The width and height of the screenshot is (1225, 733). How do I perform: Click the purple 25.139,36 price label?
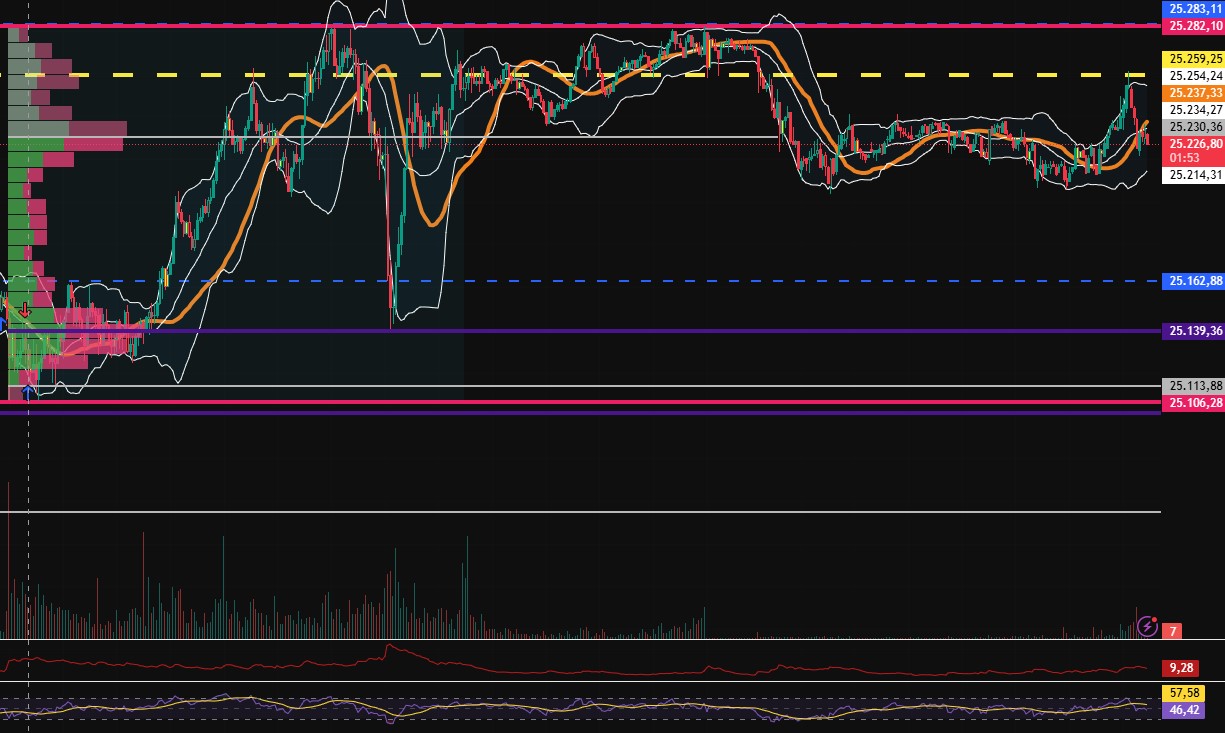tap(1194, 331)
